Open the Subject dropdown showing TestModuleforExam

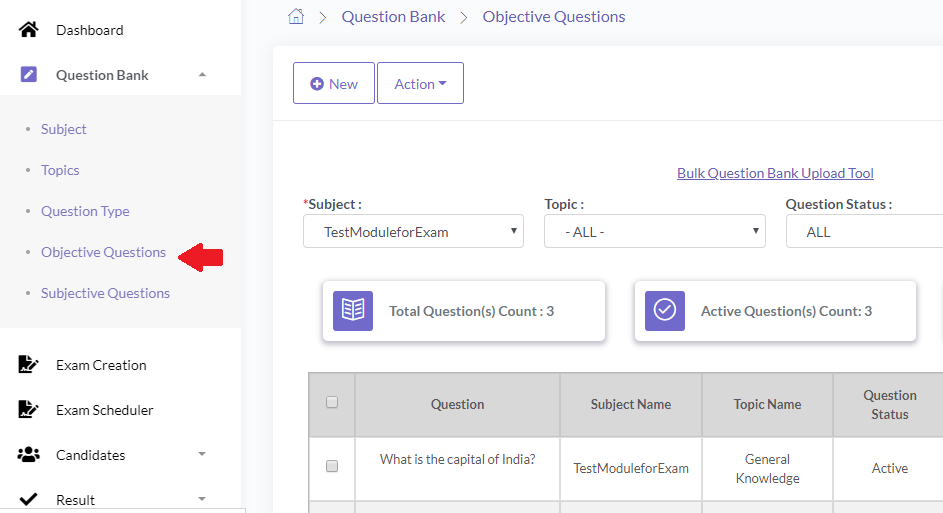(x=413, y=232)
